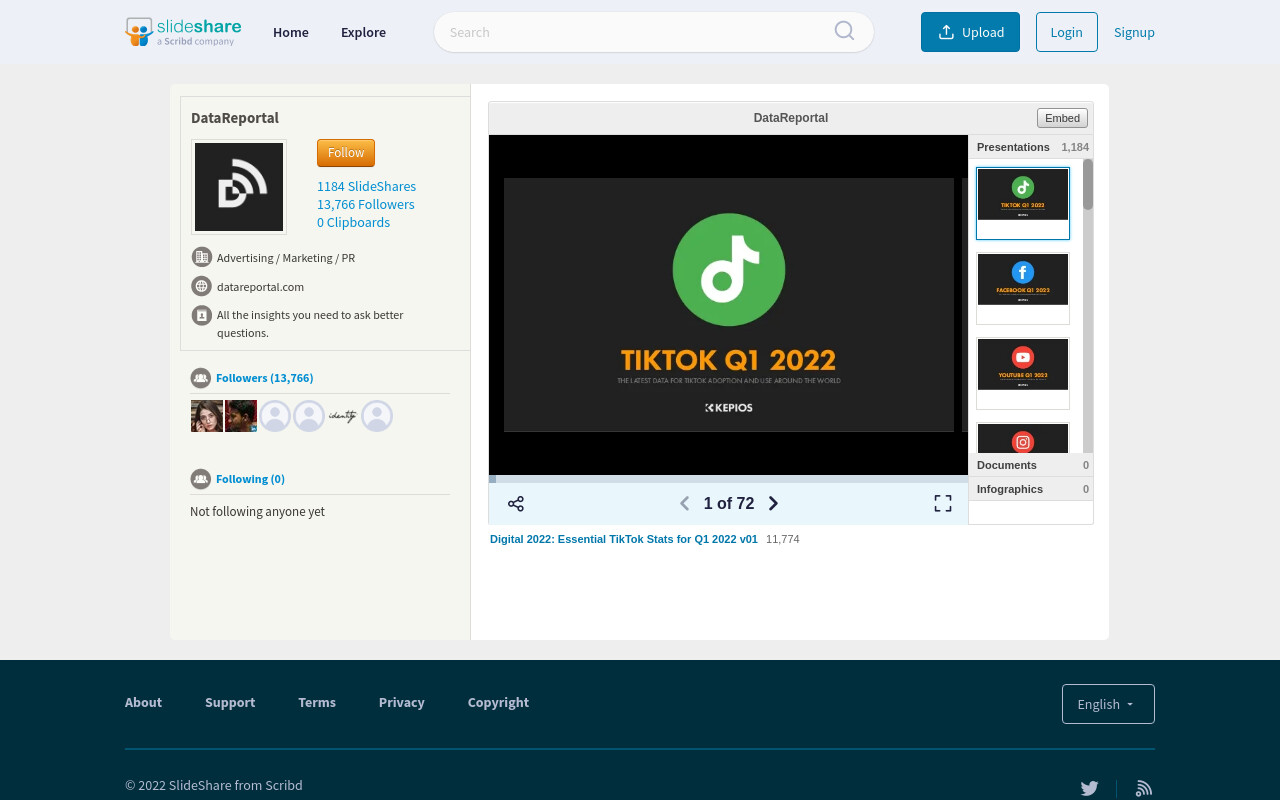
Task: Click the SlideShare logo
Action: [183, 32]
